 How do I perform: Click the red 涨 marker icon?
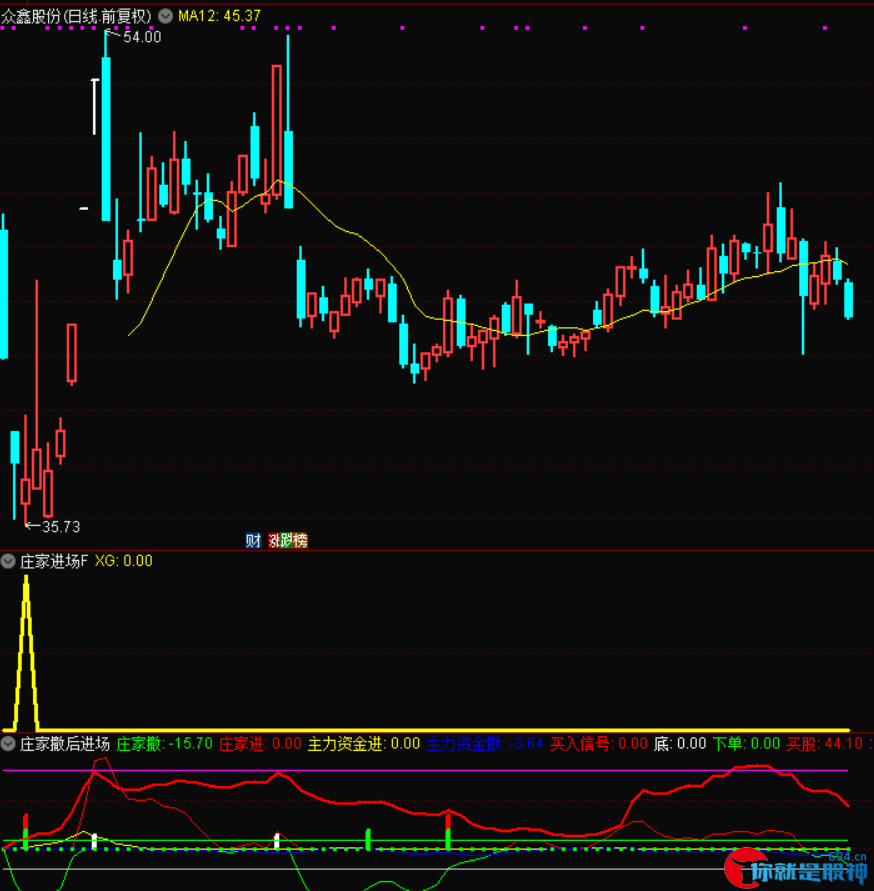click(x=273, y=540)
